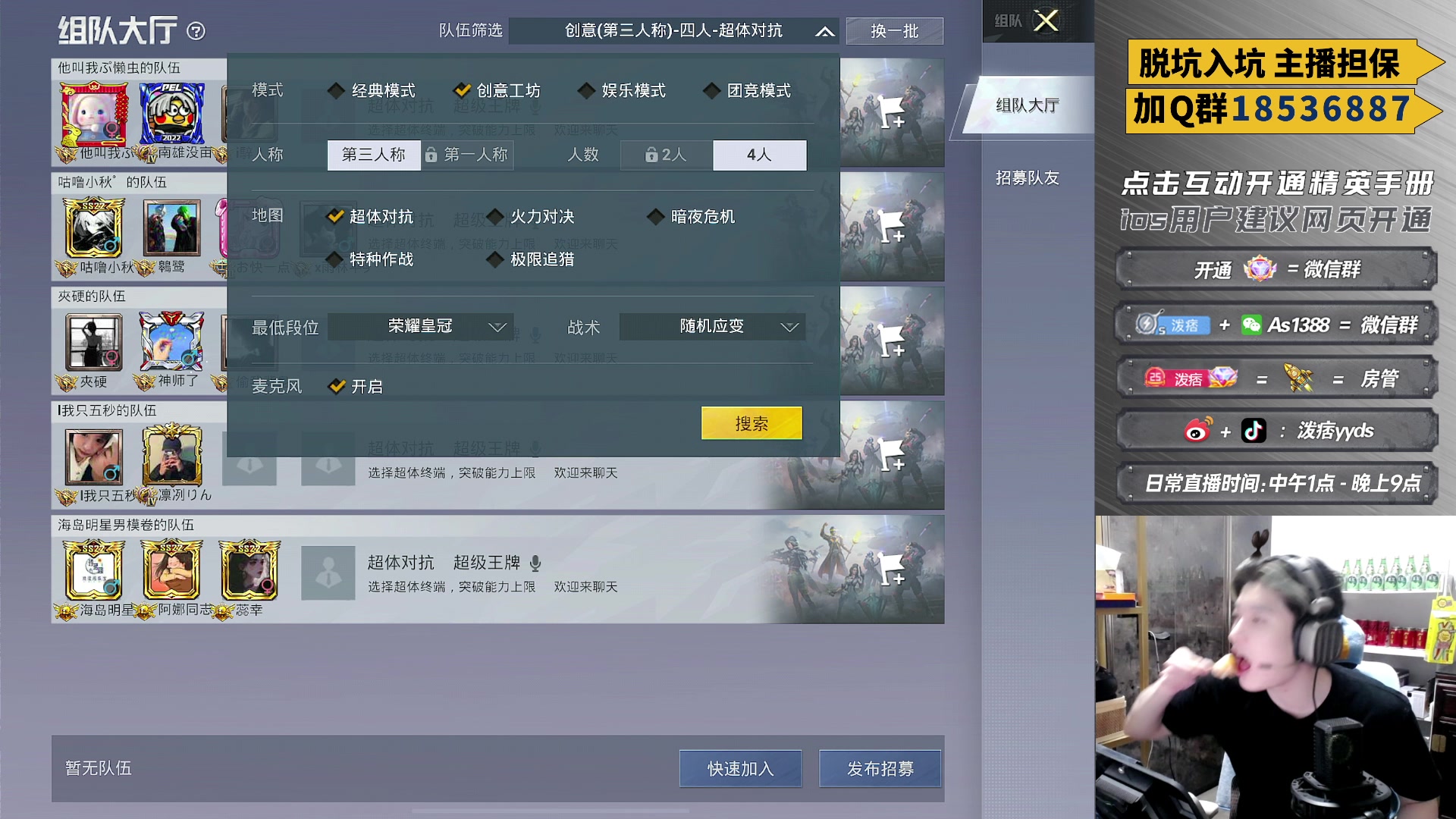Viewport: 1456px width, 819px height.
Task: Open avatar of player 夾硬
Action: click(94, 342)
